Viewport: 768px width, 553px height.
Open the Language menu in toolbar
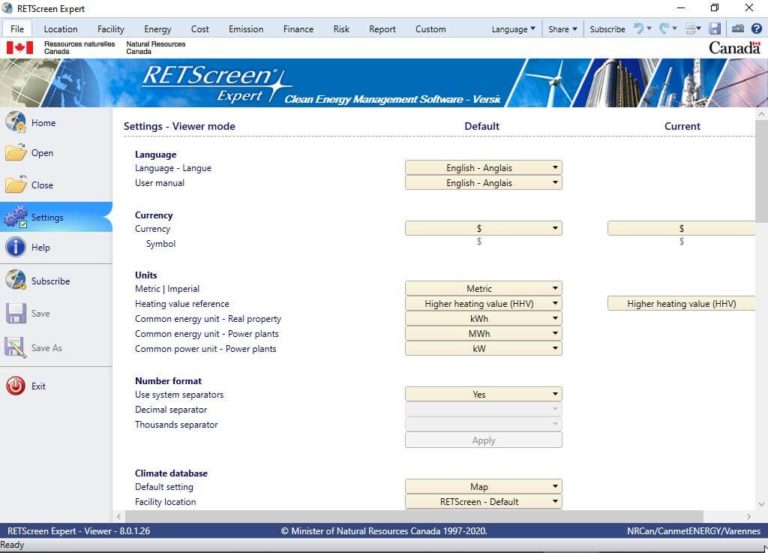point(513,29)
